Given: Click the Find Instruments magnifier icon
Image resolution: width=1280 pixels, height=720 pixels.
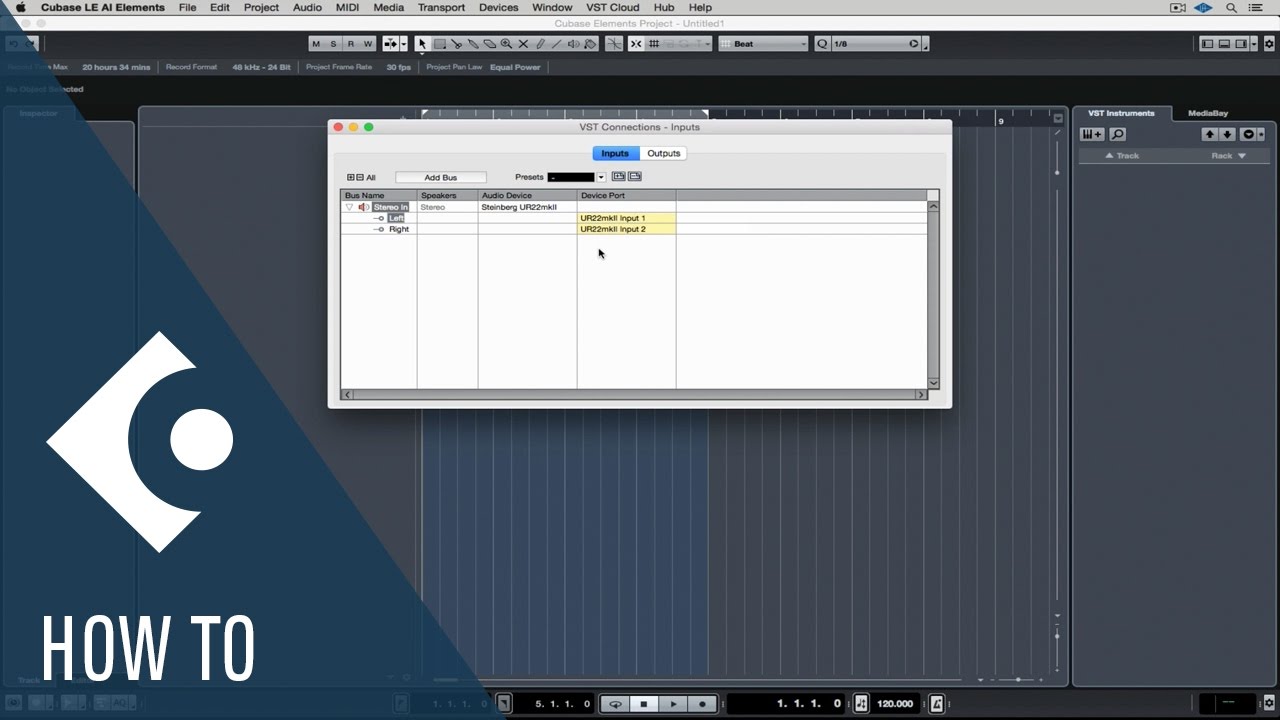Looking at the screenshot, I should coord(1118,134).
